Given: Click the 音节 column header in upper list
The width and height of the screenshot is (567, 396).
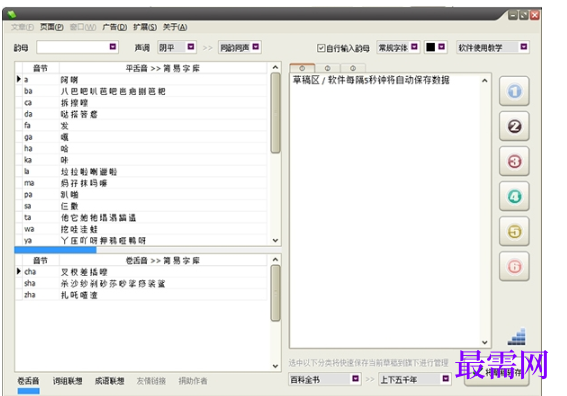Looking at the screenshot, I should tap(40, 68).
